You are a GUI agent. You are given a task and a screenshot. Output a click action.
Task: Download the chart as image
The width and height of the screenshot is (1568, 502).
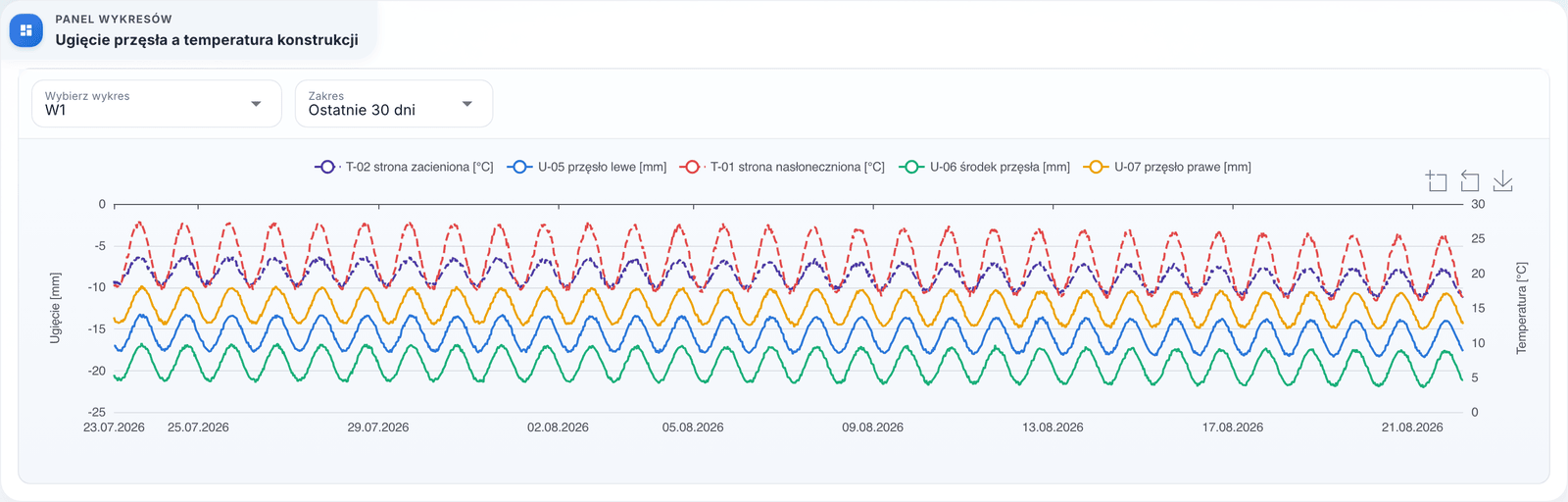pyautogui.click(x=1503, y=181)
